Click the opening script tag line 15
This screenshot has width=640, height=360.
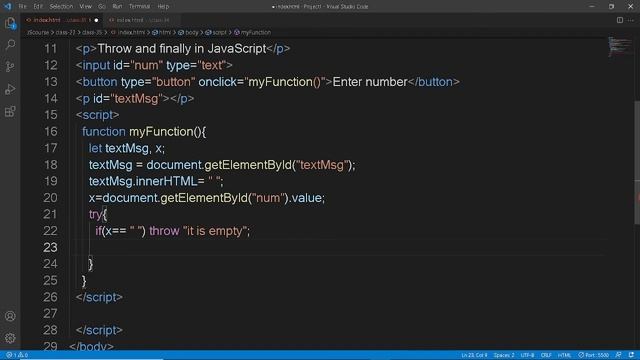[98, 115]
